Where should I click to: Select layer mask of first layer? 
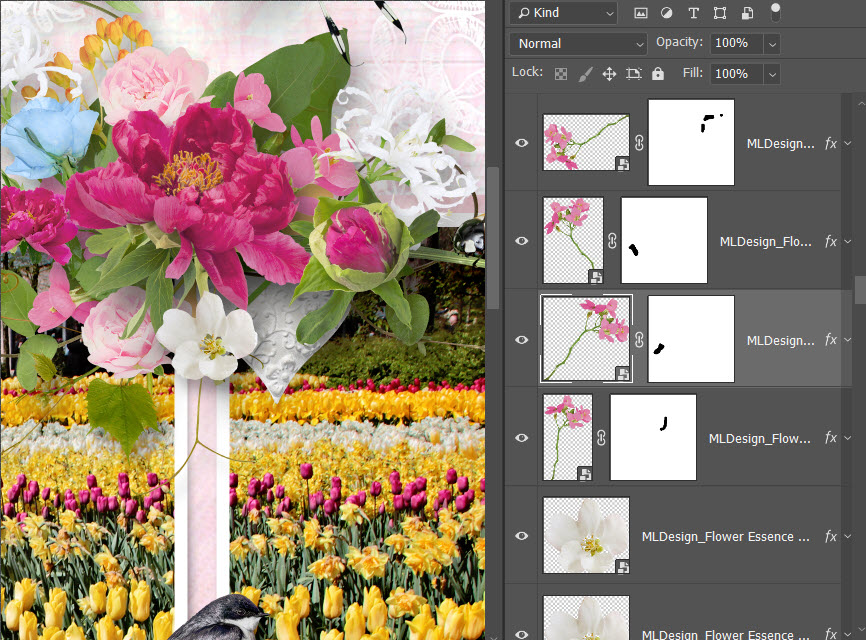(691, 142)
